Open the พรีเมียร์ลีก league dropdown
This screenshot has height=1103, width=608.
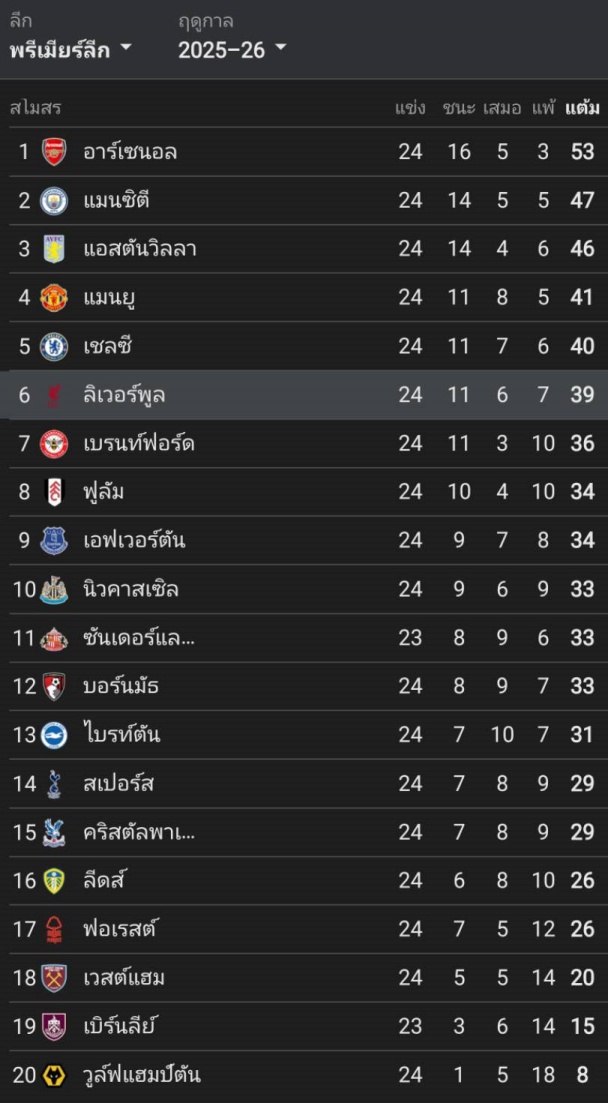pos(70,49)
